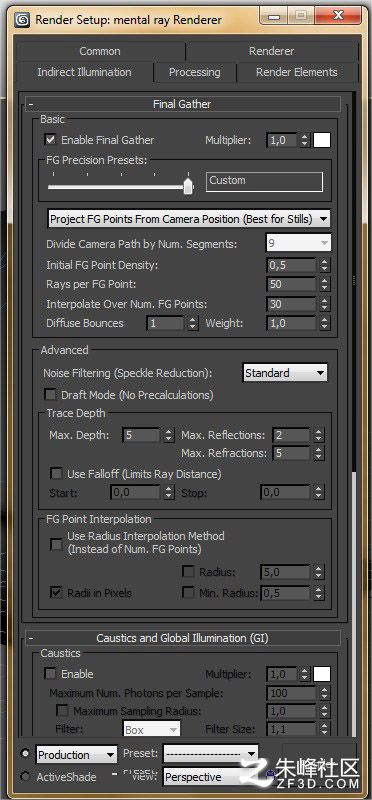Toggle the Min. Radius checkbox
Screen dimensions: 372x800
pyautogui.click(x=188, y=593)
